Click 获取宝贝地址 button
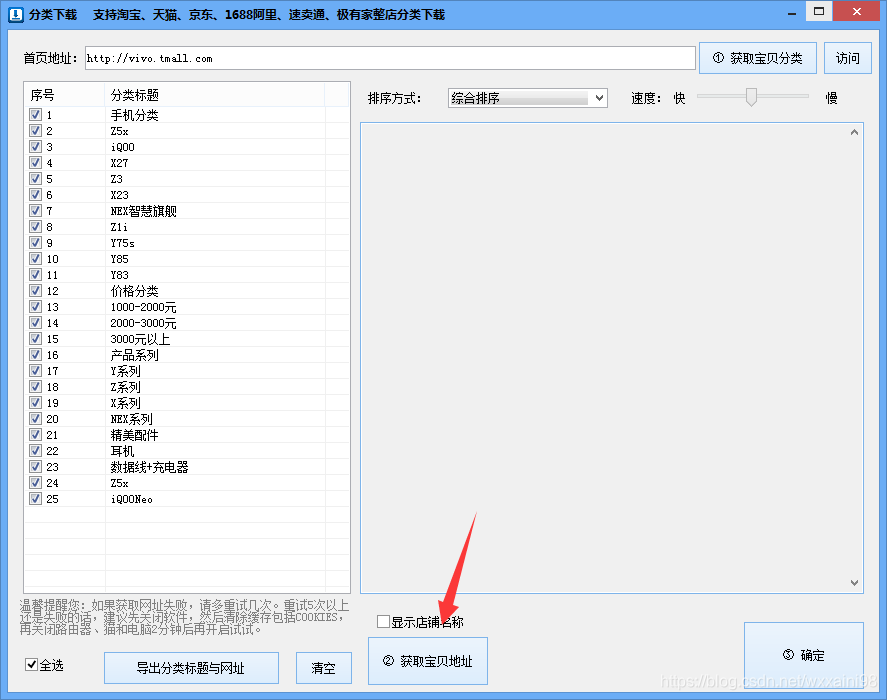This screenshot has width=887, height=700. coord(428,661)
